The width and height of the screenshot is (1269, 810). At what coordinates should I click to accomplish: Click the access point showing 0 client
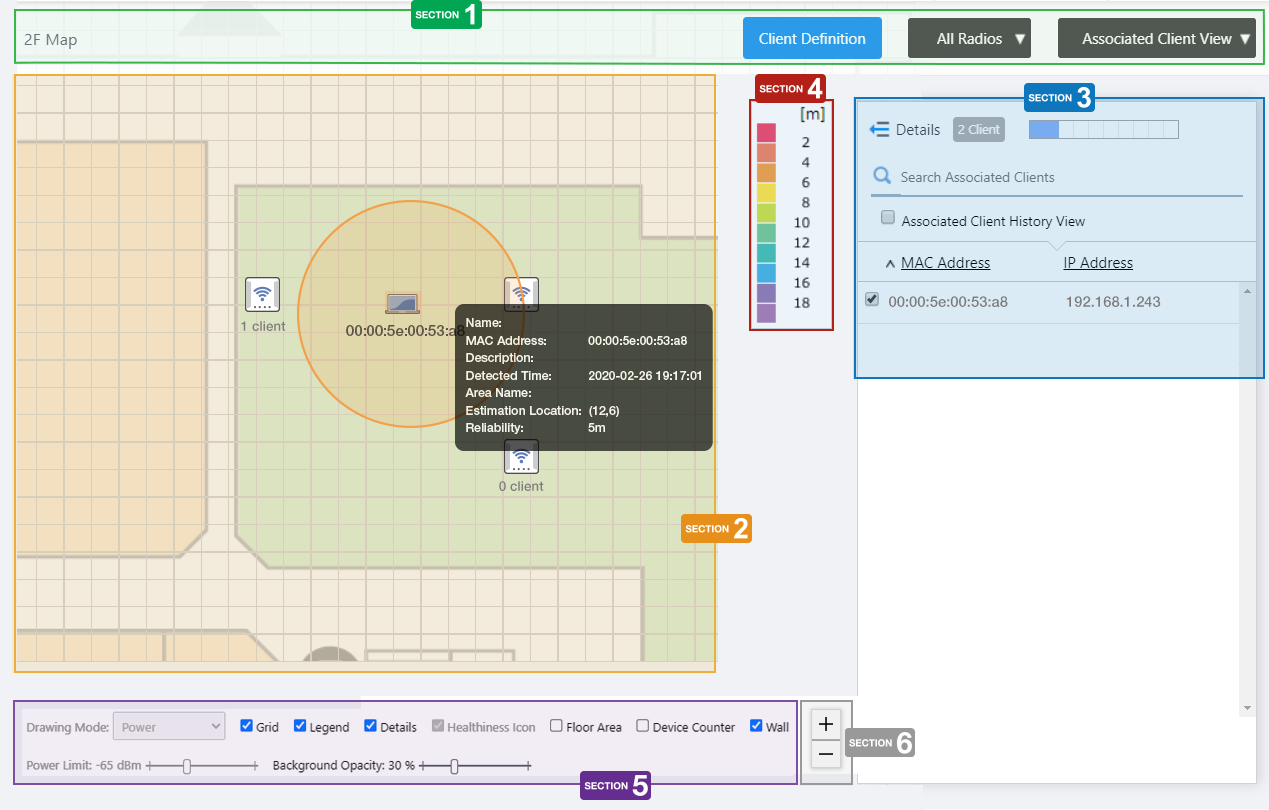[x=521, y=457]
